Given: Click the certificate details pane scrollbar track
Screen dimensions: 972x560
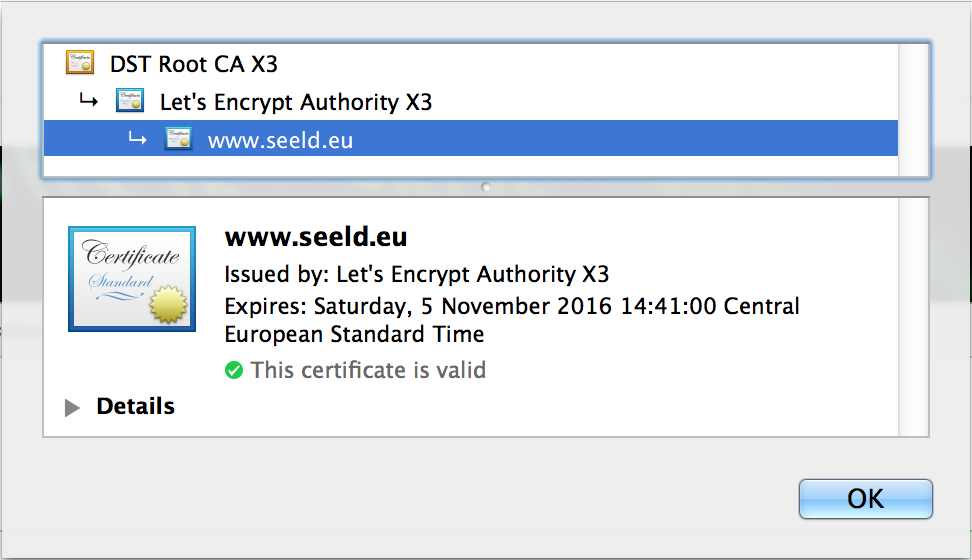Looking at the screenshot, I should click(914, 316).
